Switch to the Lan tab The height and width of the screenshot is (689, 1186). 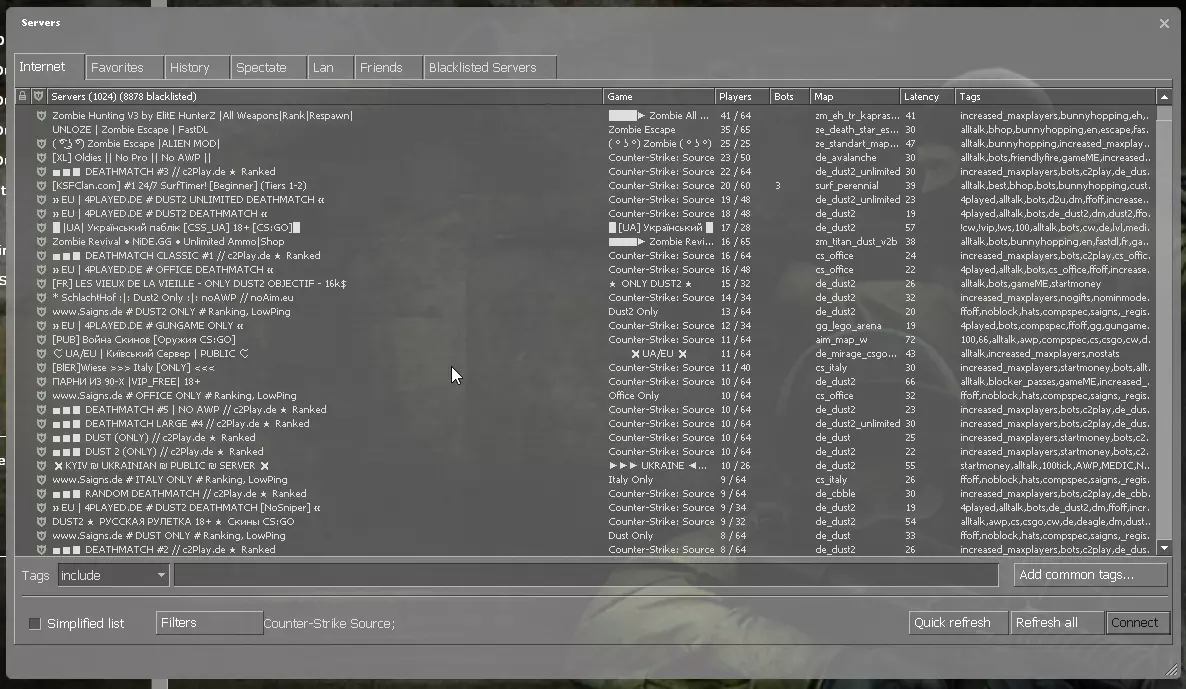(x=331, y=67)
